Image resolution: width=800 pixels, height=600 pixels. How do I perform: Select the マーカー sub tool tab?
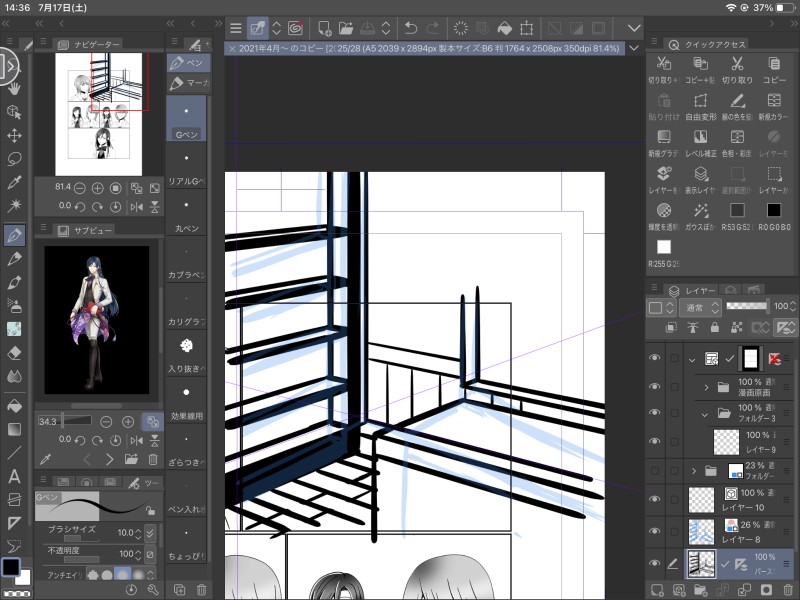(x=187, y=82)
